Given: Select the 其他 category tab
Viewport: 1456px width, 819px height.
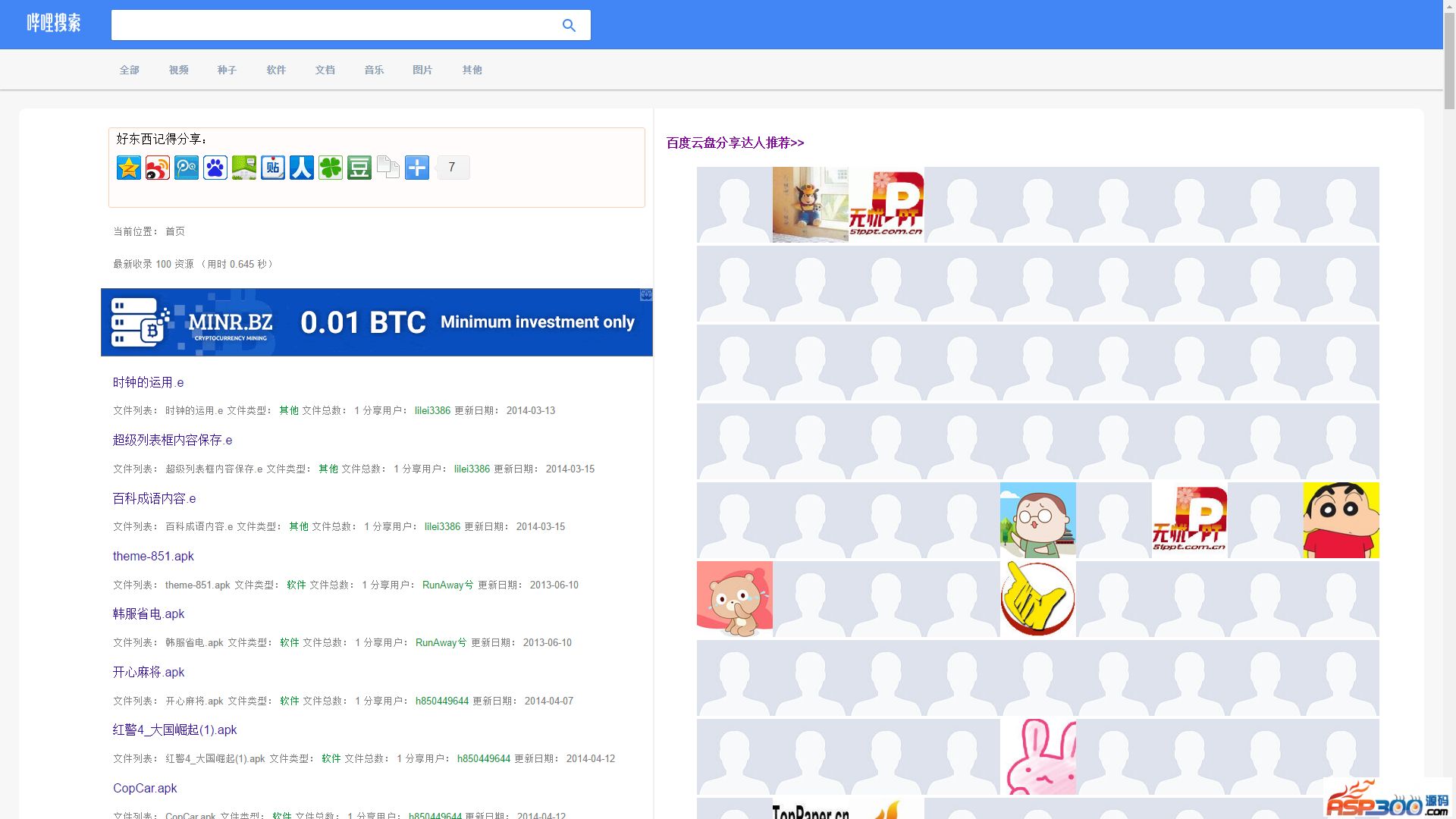Looking at the screenshot, I should coord(472,70).
